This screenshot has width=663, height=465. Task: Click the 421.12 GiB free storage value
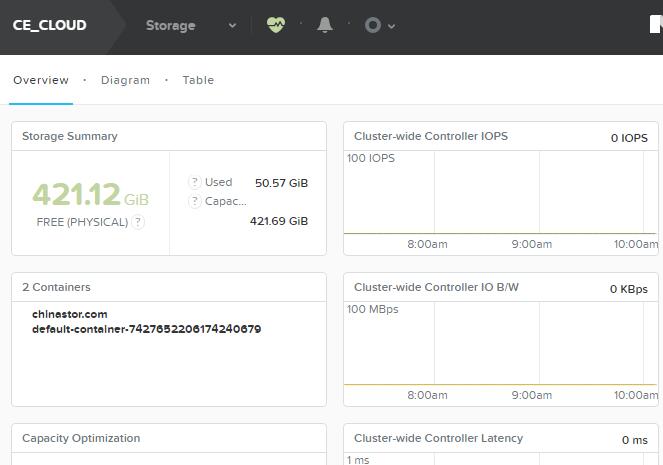tap(90, 195)
